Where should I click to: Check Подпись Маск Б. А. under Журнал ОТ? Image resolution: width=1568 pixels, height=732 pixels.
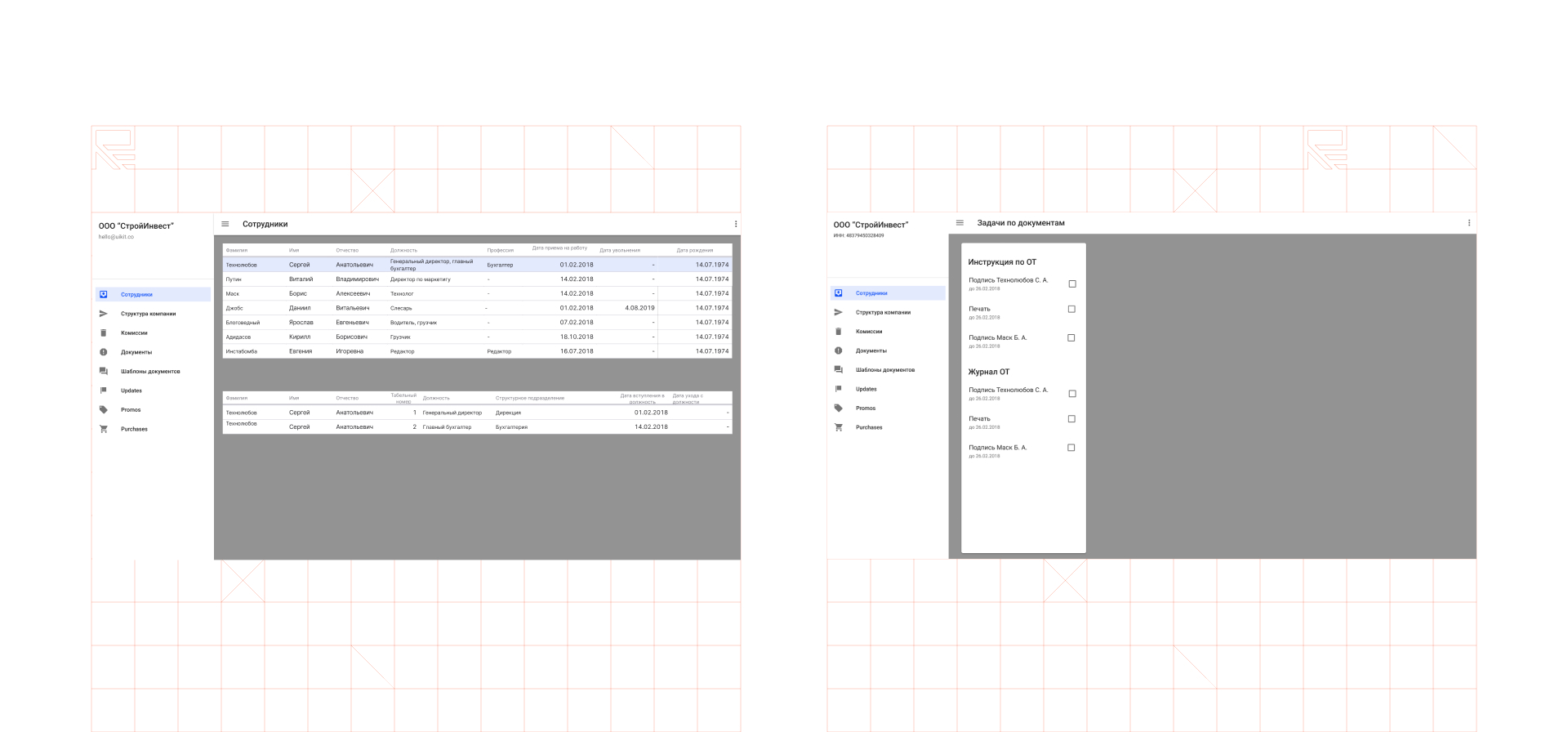[x=1071, y=448]
